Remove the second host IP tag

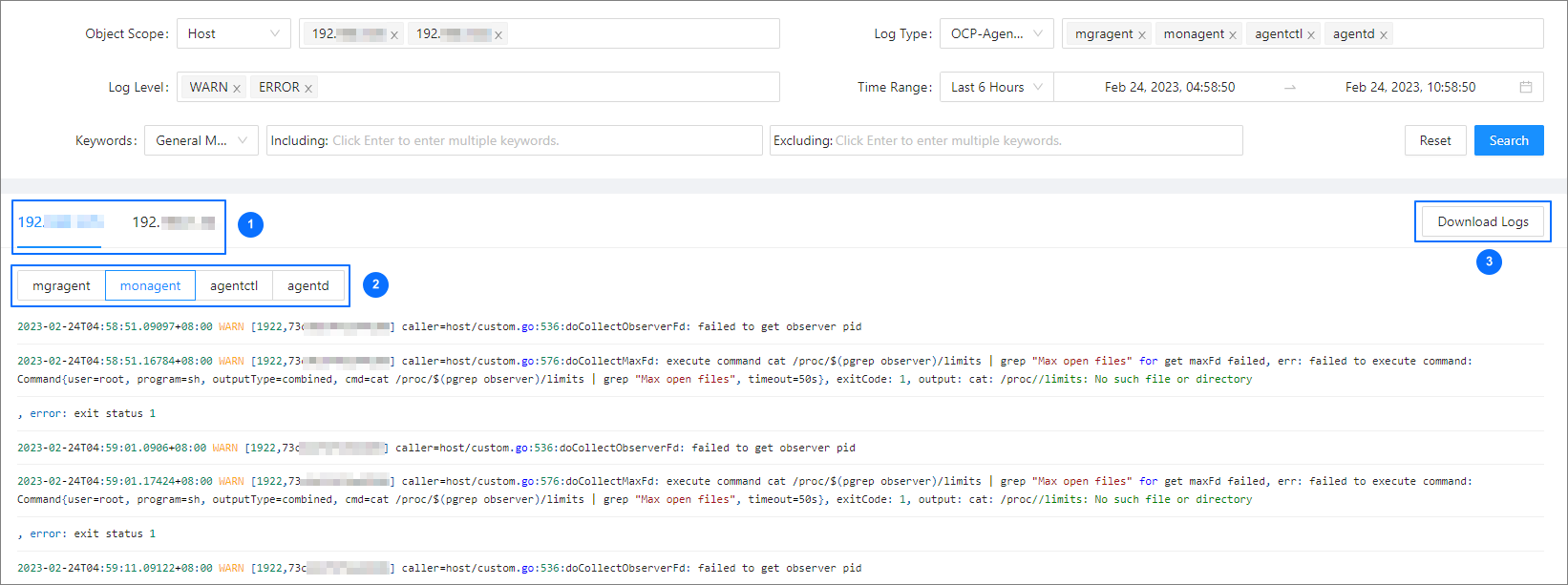tap(498, 35)
